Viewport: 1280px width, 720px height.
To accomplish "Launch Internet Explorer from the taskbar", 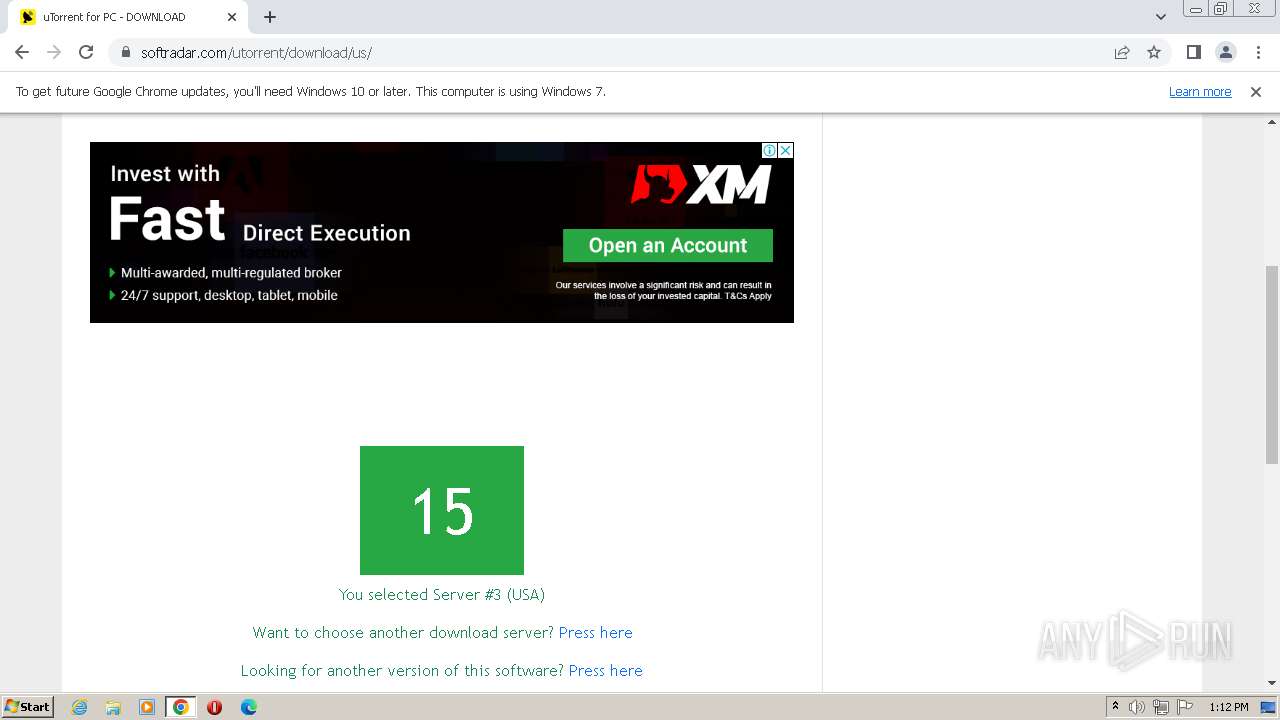I will 79,707.
